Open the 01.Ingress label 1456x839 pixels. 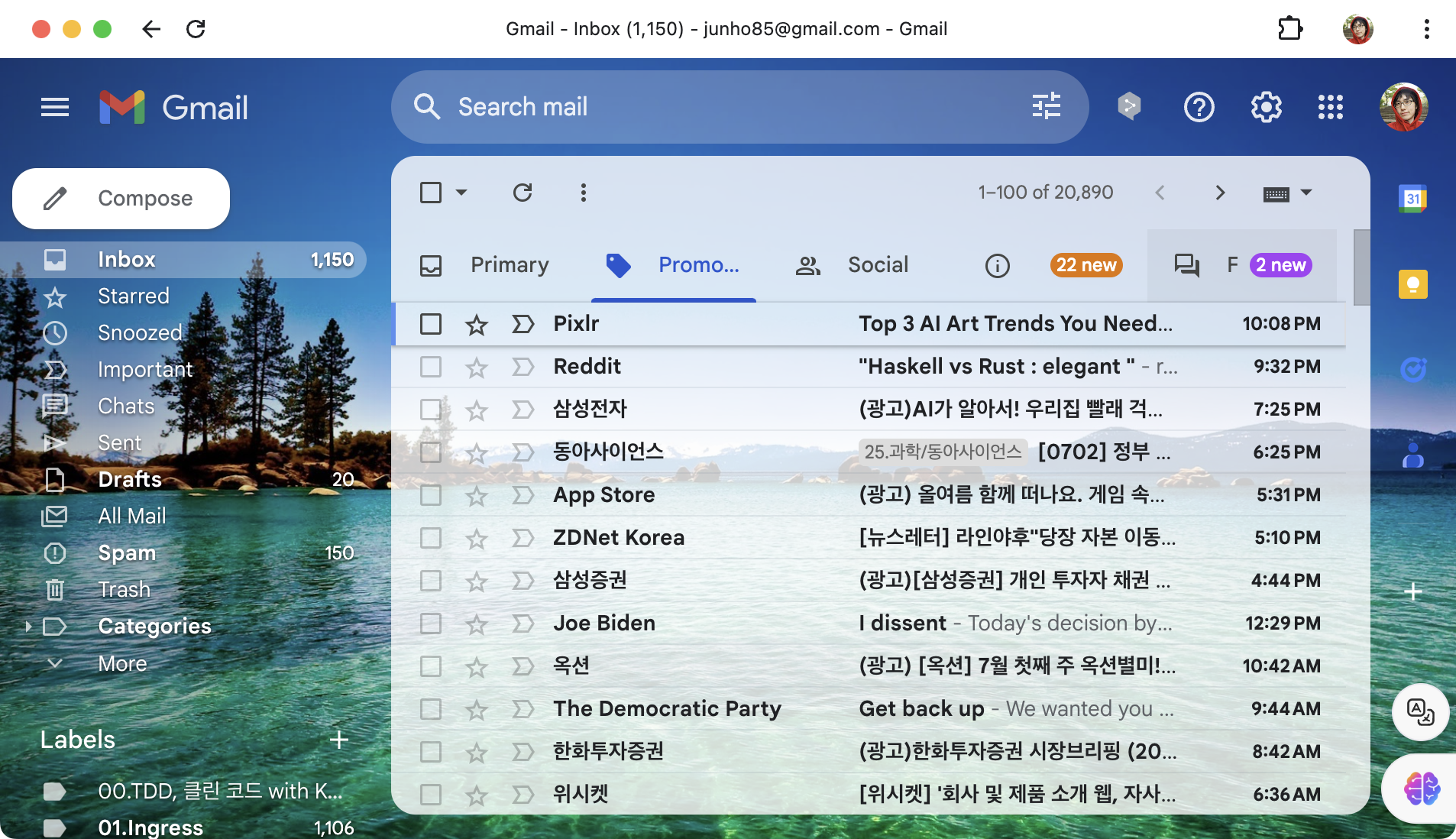coord(183,828)
